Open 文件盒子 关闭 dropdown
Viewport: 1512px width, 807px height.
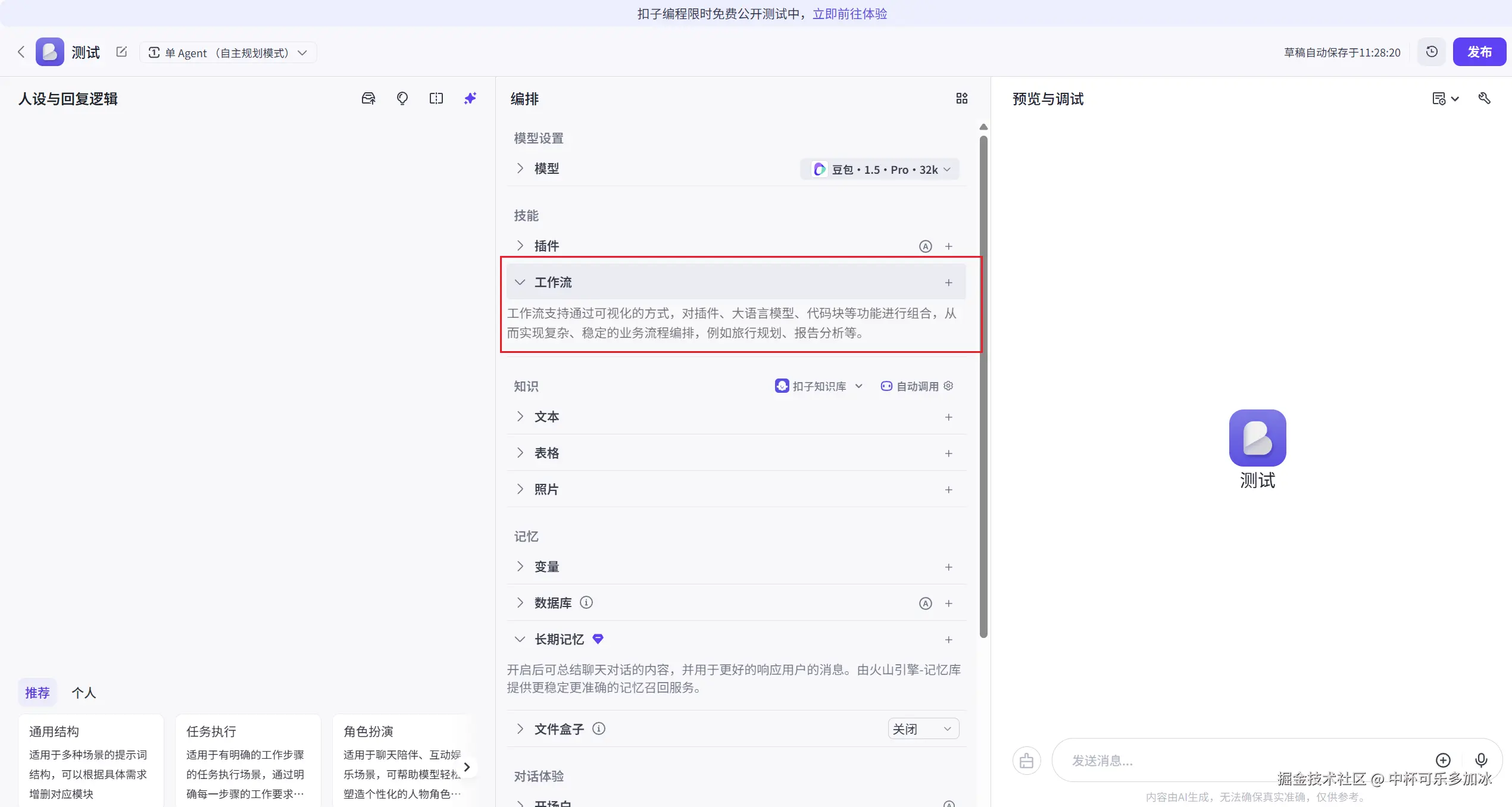[x=923, y=729]
